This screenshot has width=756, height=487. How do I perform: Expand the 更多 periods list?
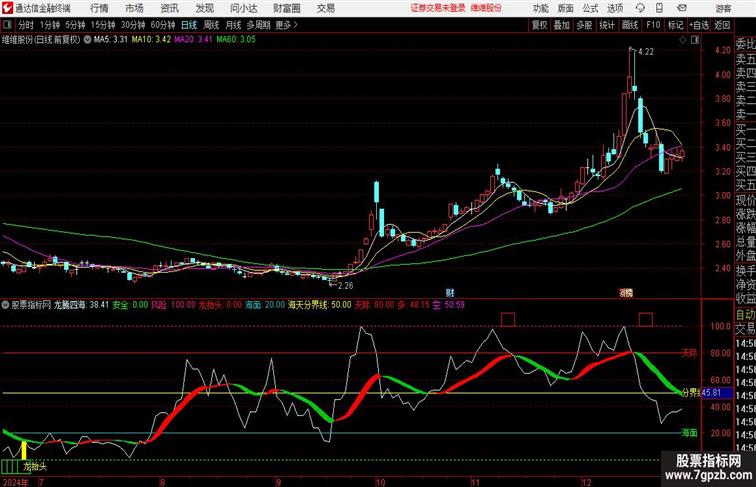point(286,25)
